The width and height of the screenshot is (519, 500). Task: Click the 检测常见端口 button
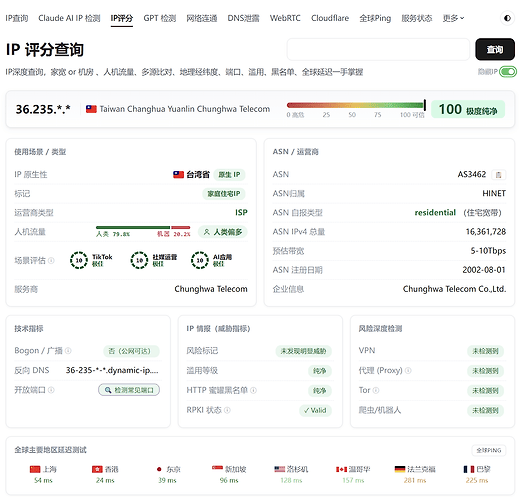[129, 390]
